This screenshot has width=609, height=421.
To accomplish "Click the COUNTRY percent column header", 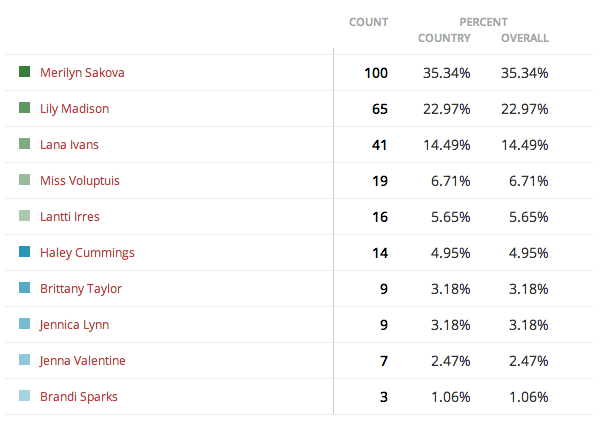I will pyautogui.click(x=444, y=38).
